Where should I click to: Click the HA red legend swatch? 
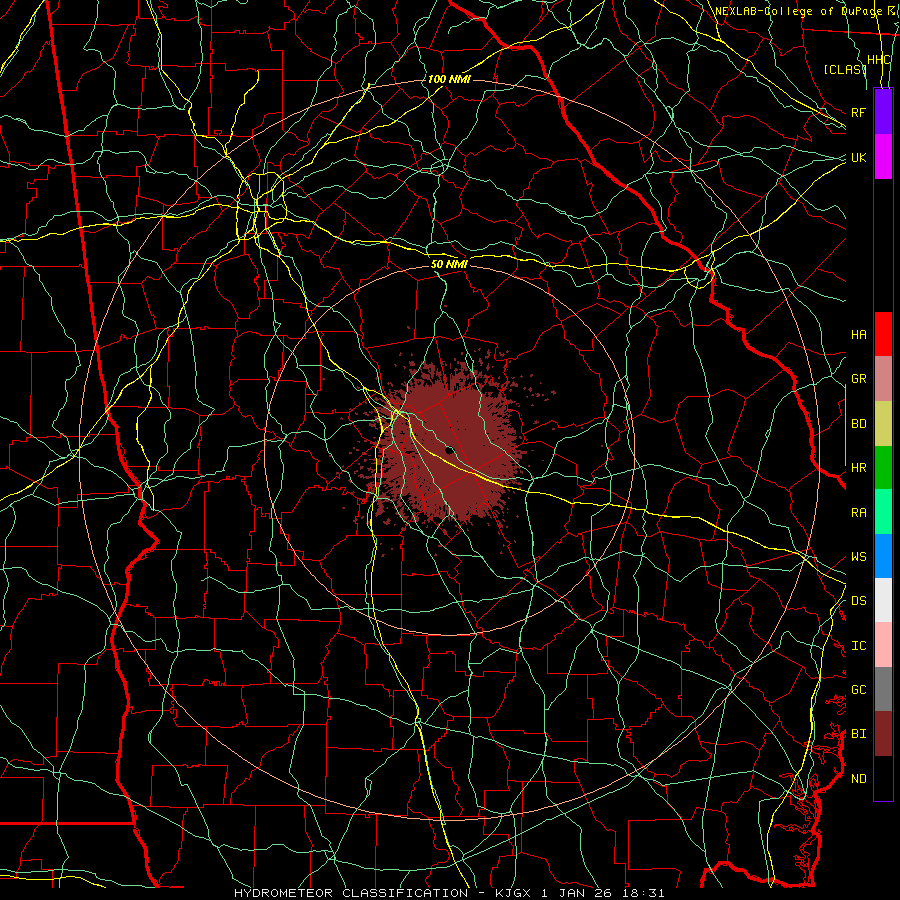[883, 334]
